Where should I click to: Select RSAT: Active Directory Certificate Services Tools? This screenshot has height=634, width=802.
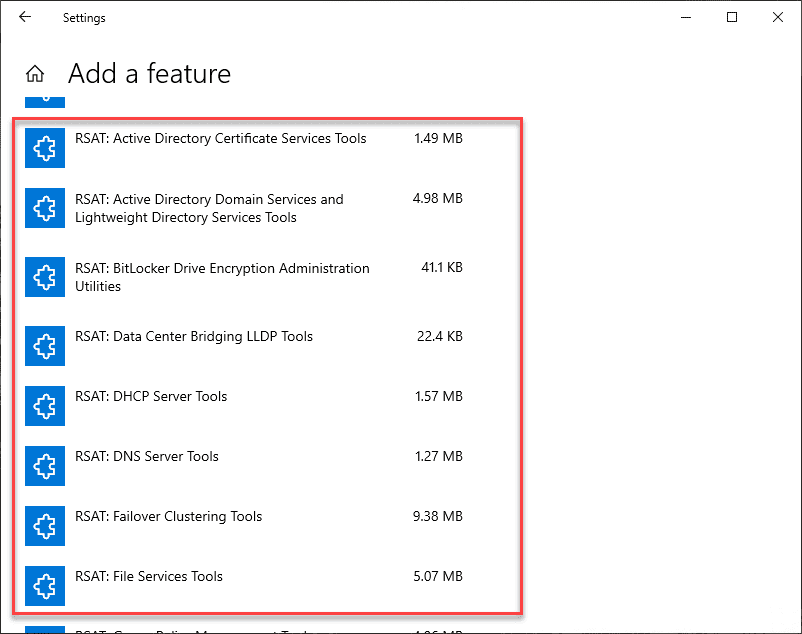coord(220,139)
